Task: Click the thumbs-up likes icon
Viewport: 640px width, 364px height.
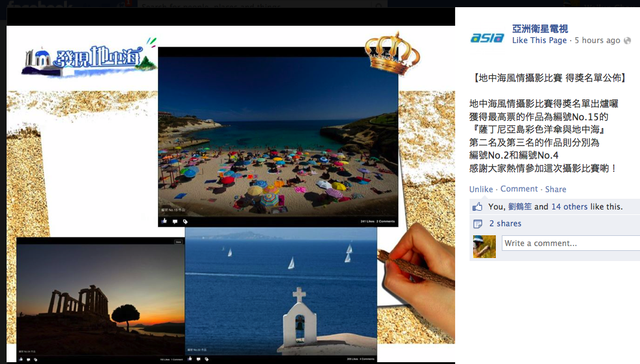Action: [477, 206]
